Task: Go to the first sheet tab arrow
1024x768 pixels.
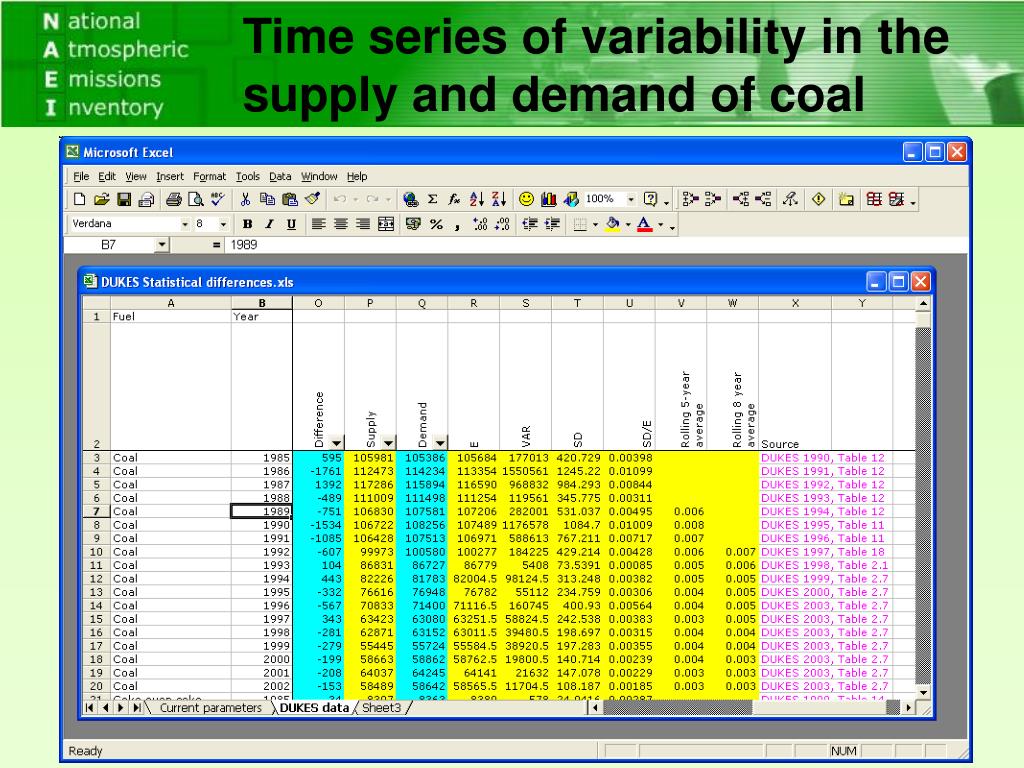Action: point(89,708)
